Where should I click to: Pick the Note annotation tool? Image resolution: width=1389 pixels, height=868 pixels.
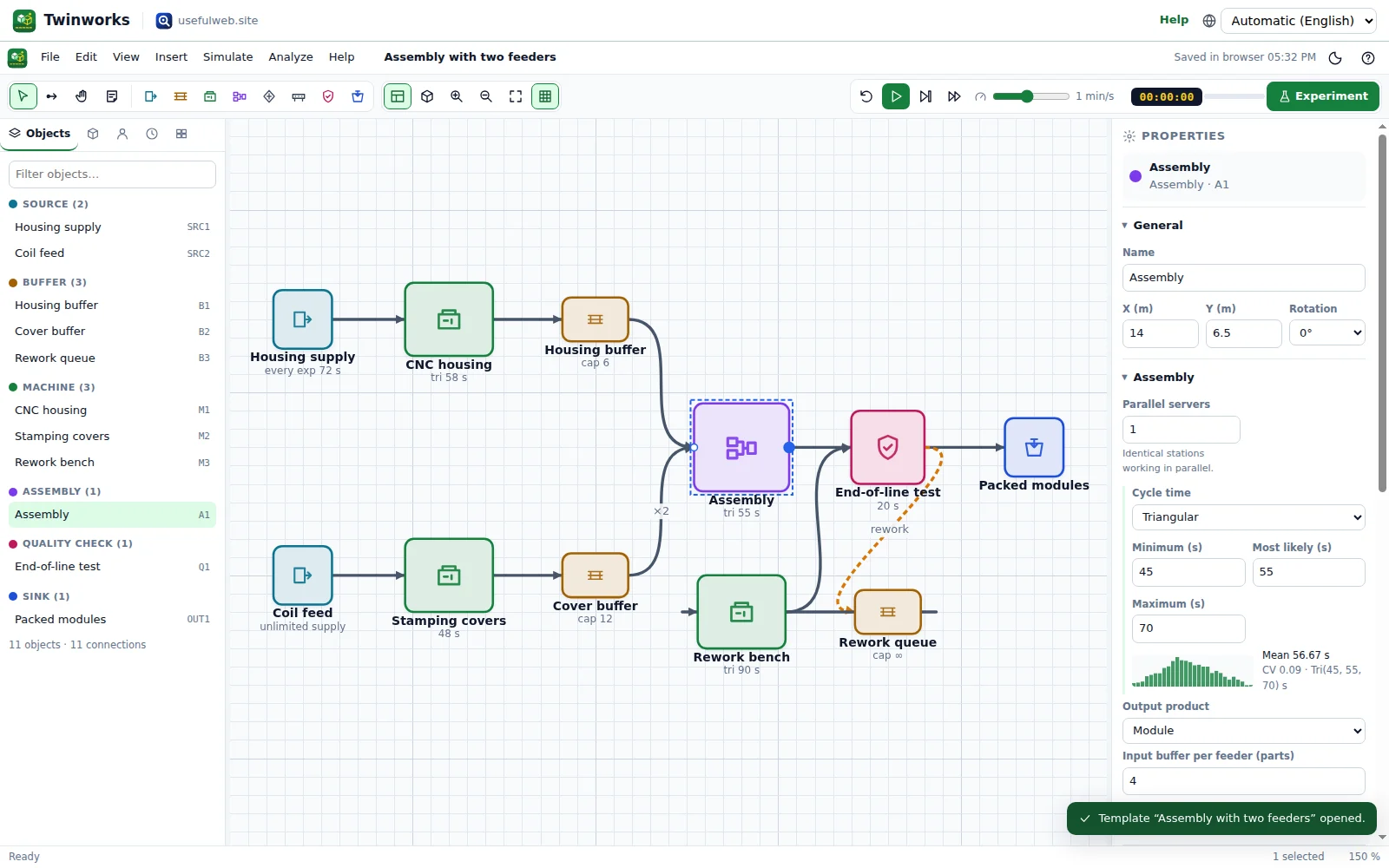(111, 96)
